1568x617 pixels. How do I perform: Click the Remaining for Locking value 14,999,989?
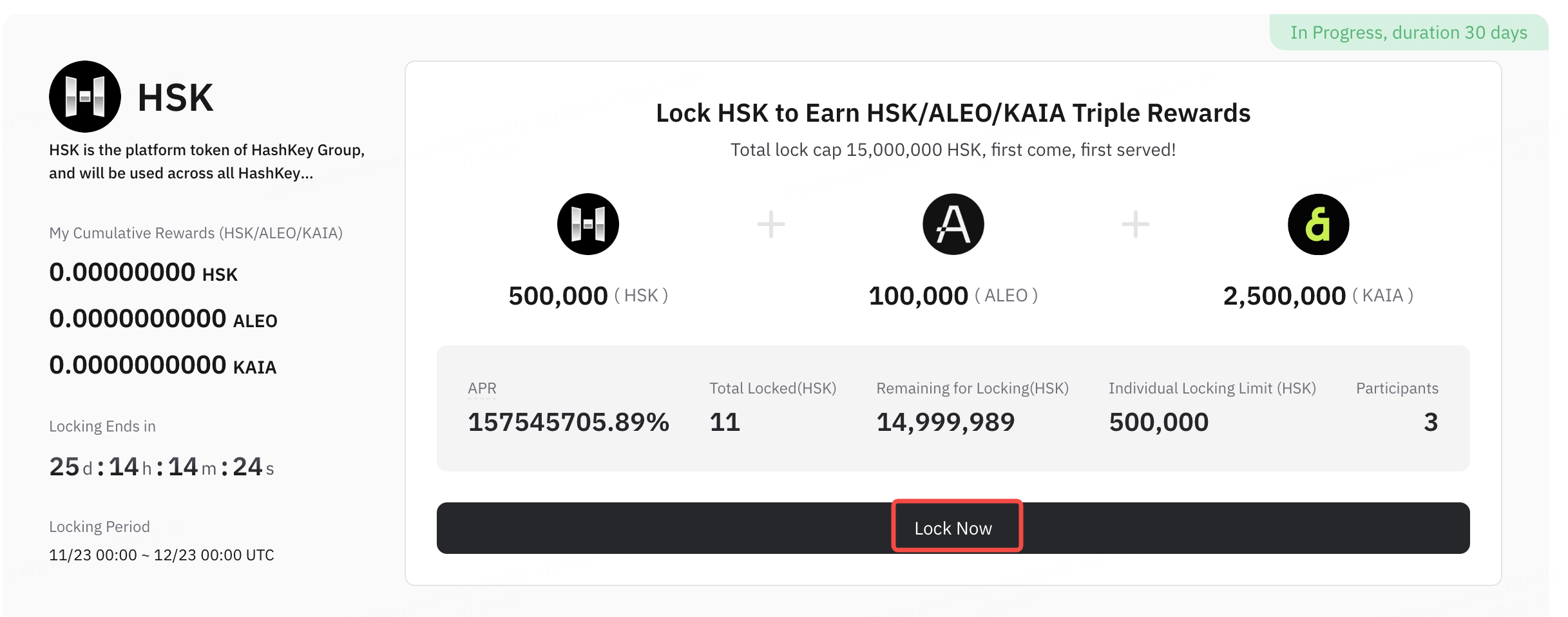click(x=946, y=422)
